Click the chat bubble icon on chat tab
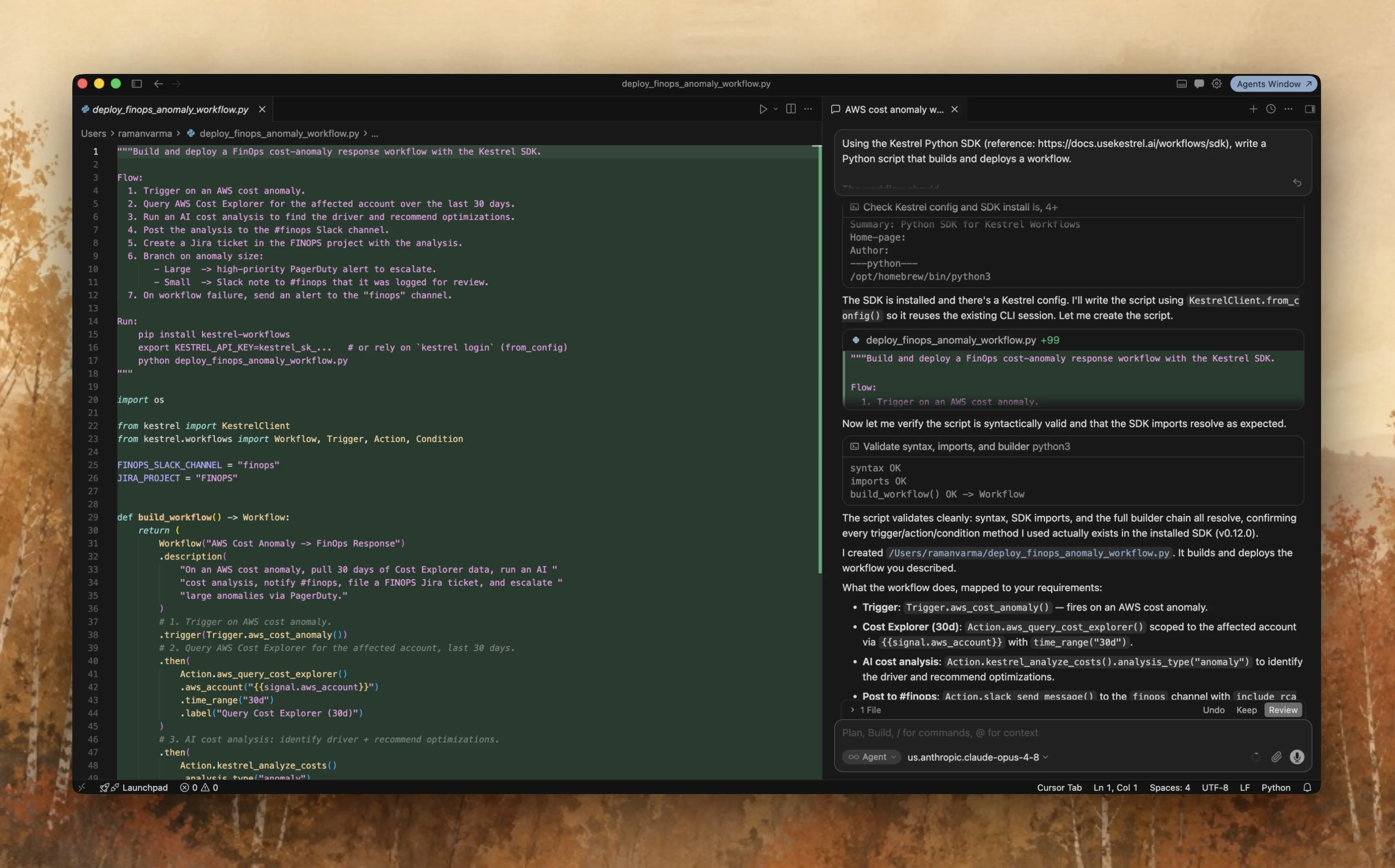 coord(835,109)
